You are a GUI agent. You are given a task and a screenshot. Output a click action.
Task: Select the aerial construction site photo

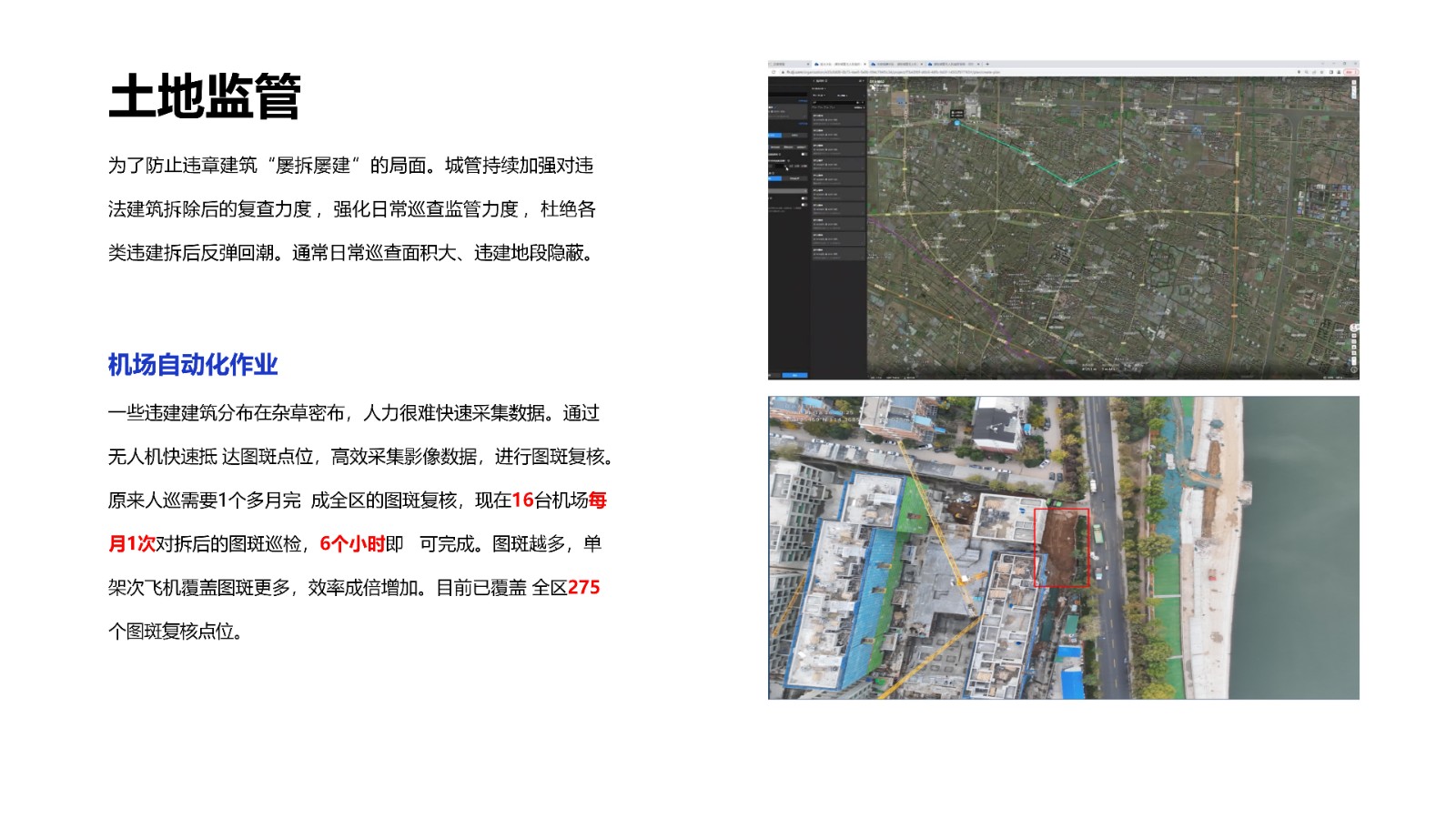1064,548
